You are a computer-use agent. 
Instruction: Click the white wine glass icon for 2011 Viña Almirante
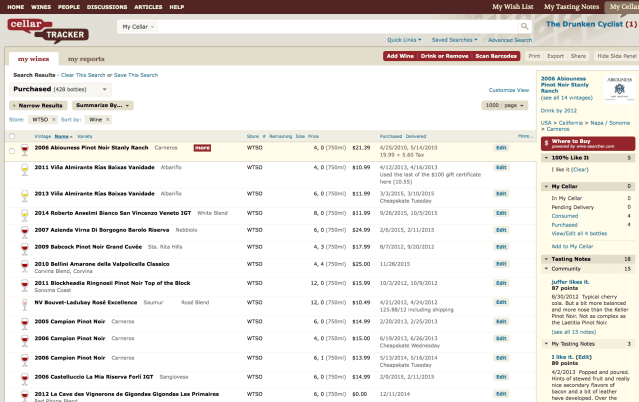click(24, 170)
